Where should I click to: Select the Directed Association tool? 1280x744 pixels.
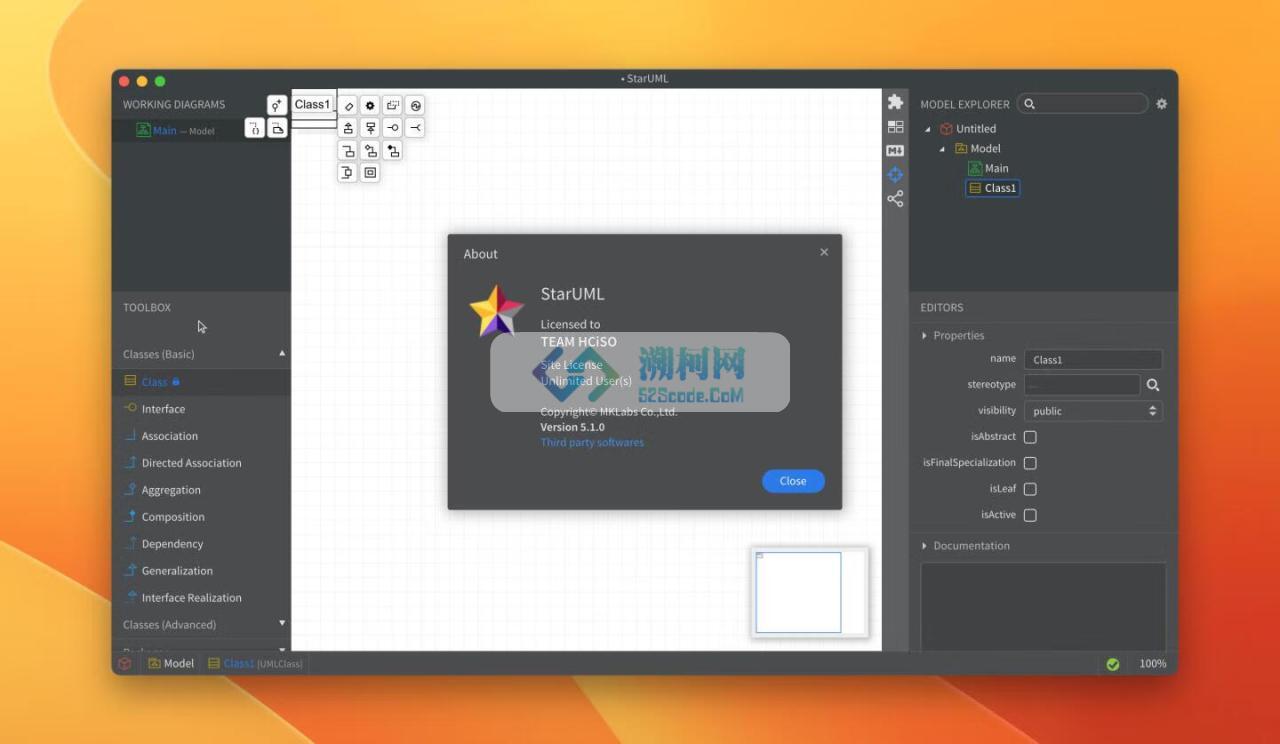coord(201,463)
